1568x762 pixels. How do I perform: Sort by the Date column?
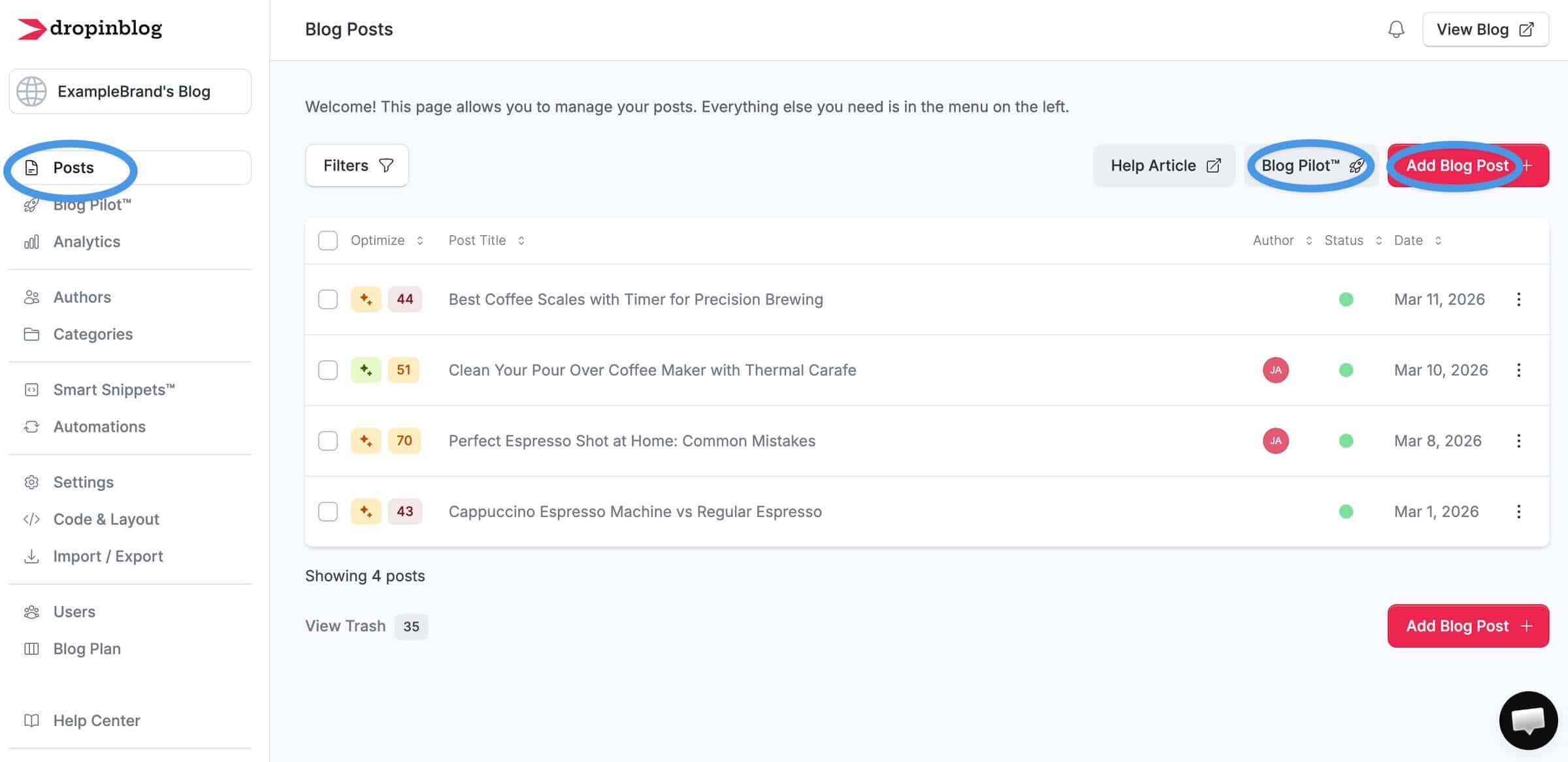click(1418, 240)
